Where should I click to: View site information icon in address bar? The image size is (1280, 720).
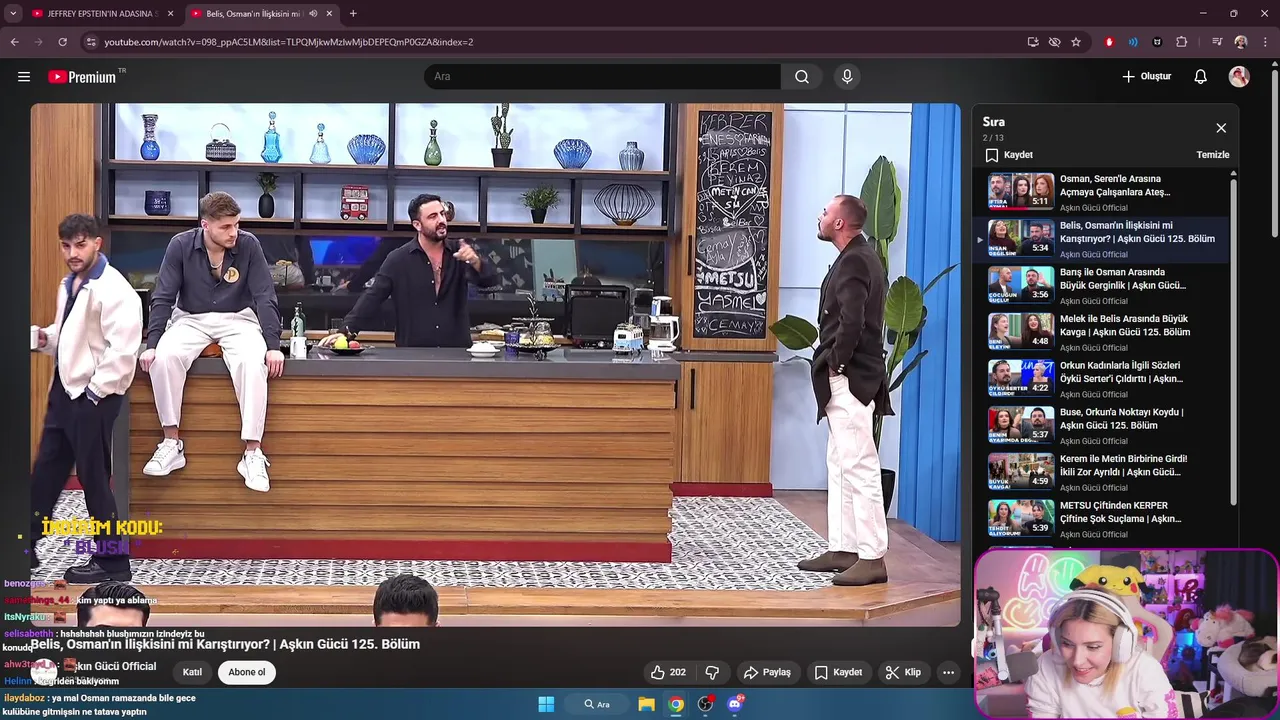pos(92,42)
